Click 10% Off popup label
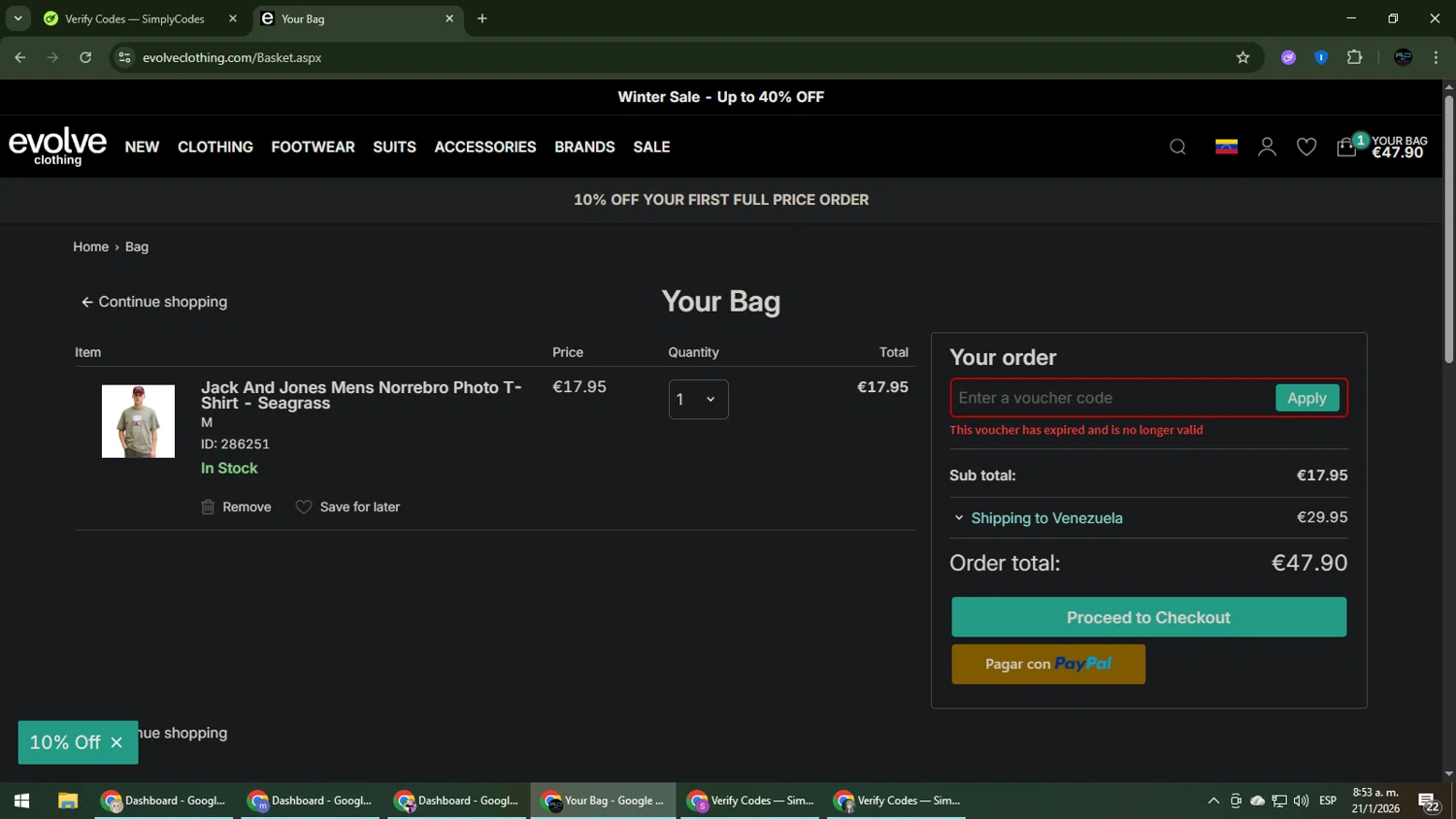This screenshot has height=819, width=1456. tap(65, 742)
